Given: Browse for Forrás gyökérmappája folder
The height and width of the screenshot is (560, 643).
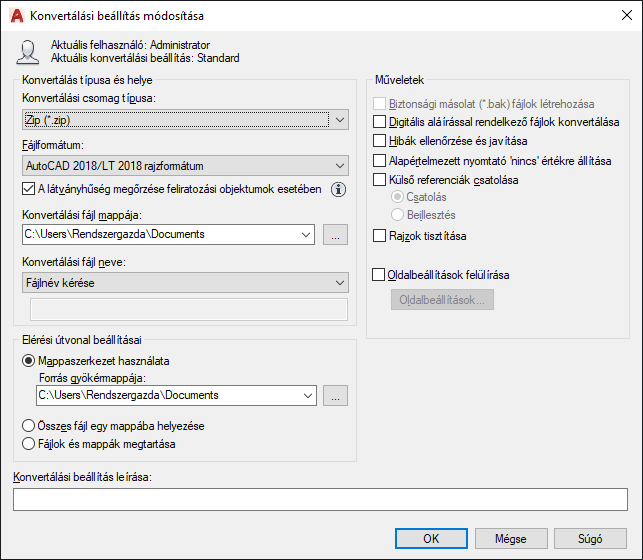Looking at the screenshot, I should pos(335,396).
